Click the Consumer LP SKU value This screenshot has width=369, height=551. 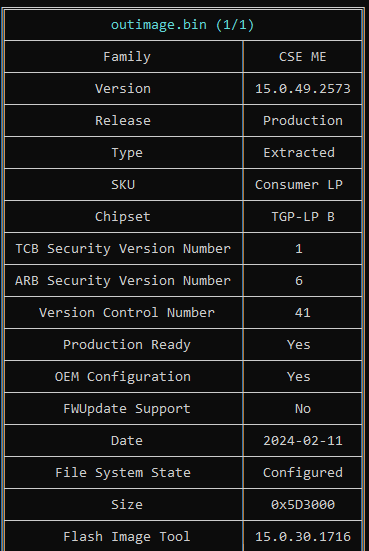pos(299,184)
